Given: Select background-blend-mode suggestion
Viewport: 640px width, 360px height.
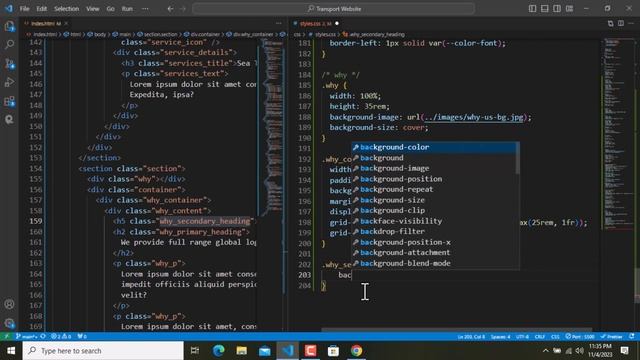Looking at the screenshot, I should pyautogui.click(x=433, y=263).
